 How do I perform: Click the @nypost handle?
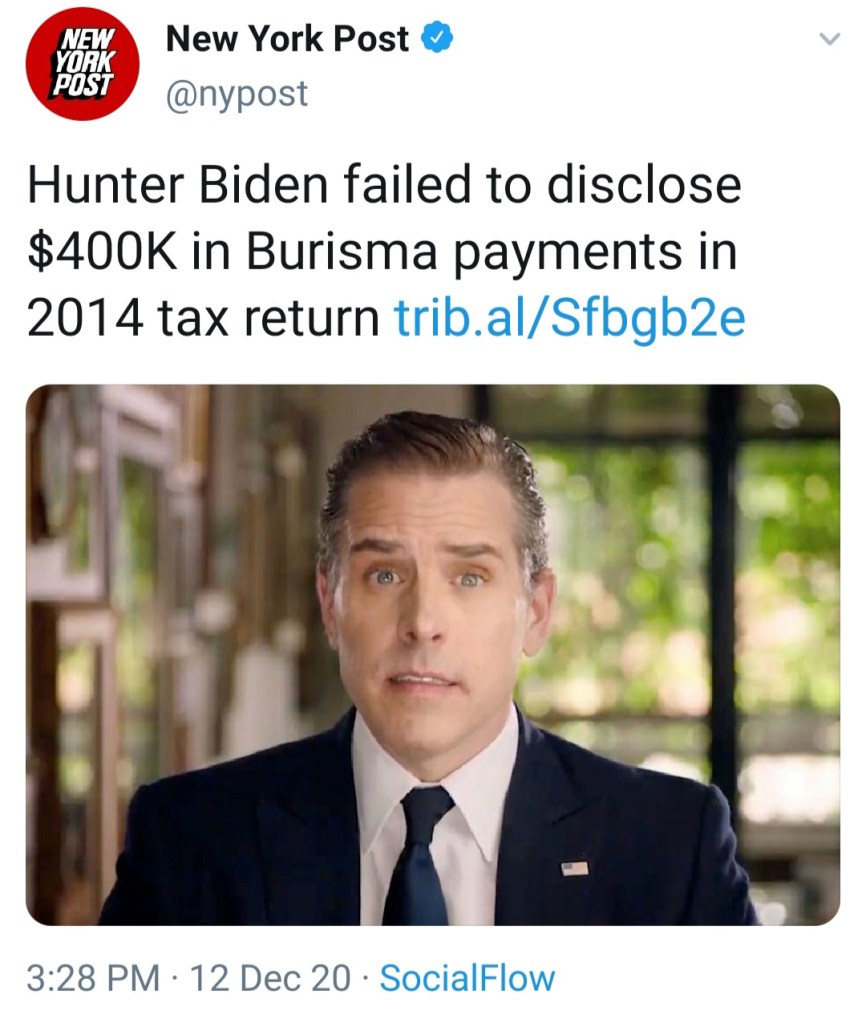tap(236, 95)
